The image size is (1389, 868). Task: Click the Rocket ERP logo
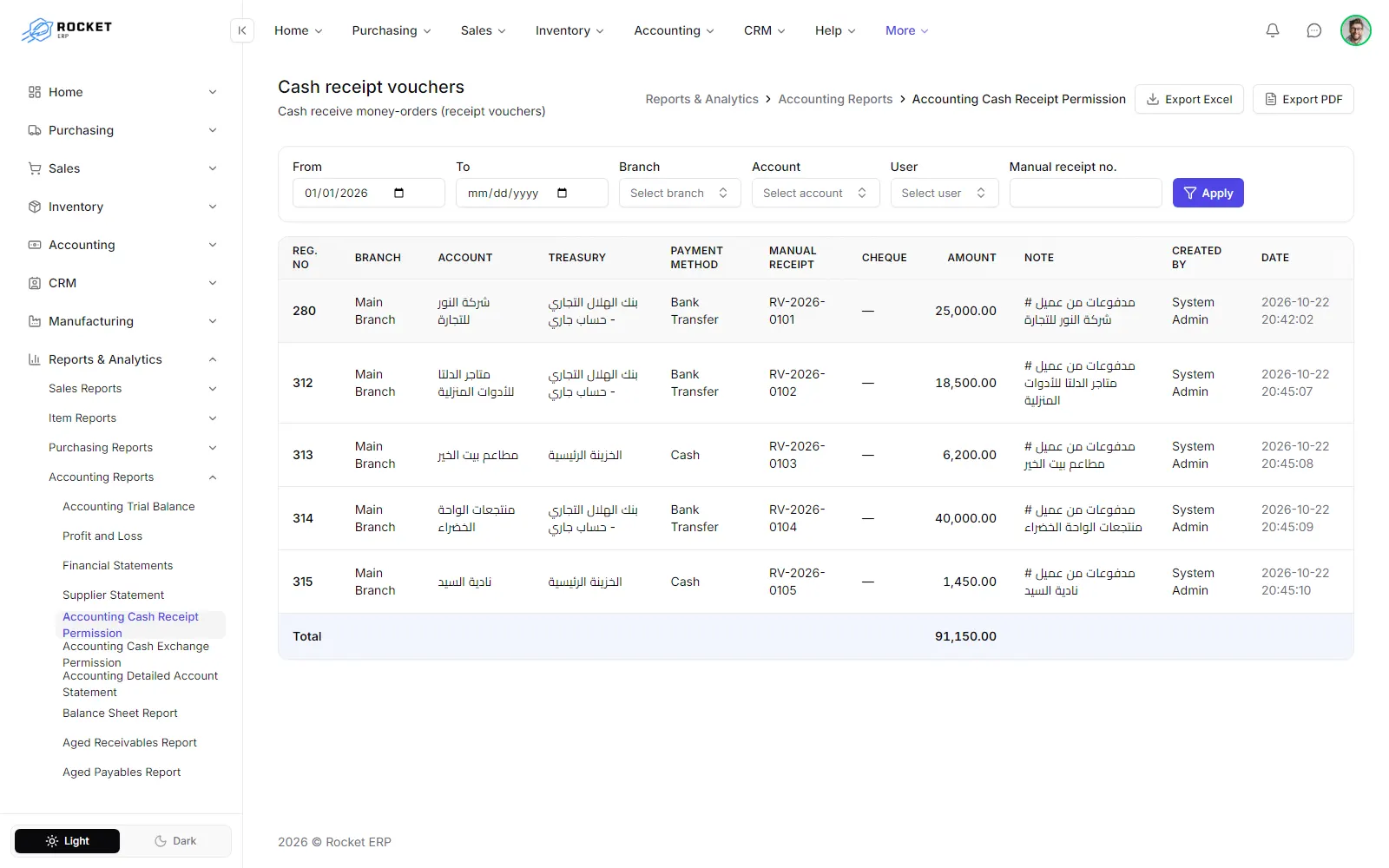(x=67, y=30)
